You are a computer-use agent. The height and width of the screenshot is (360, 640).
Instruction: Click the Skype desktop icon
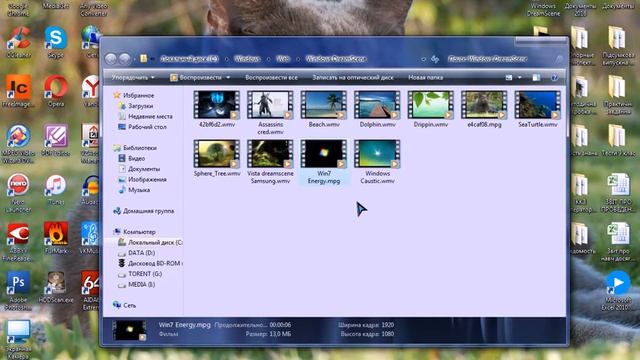click(x=56, y=42)
